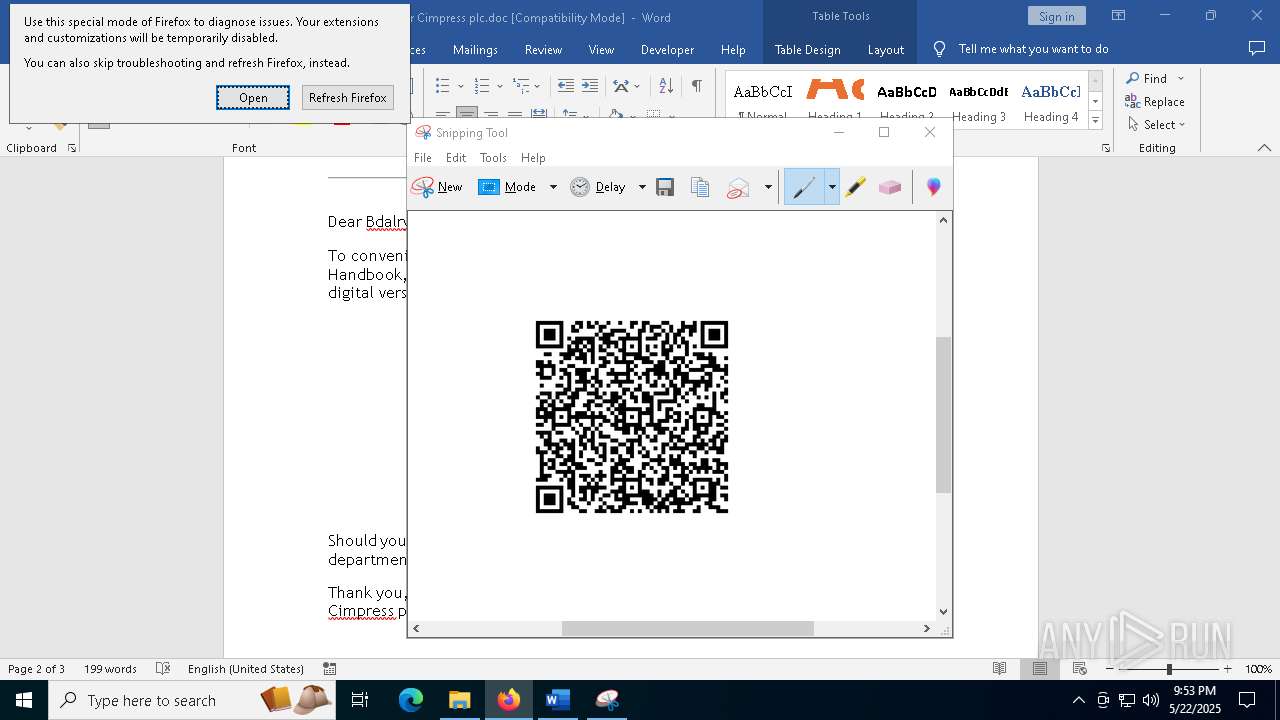Click the Numbering list icon in Word
Screen dimensions: 1280x720
(482, 86)
